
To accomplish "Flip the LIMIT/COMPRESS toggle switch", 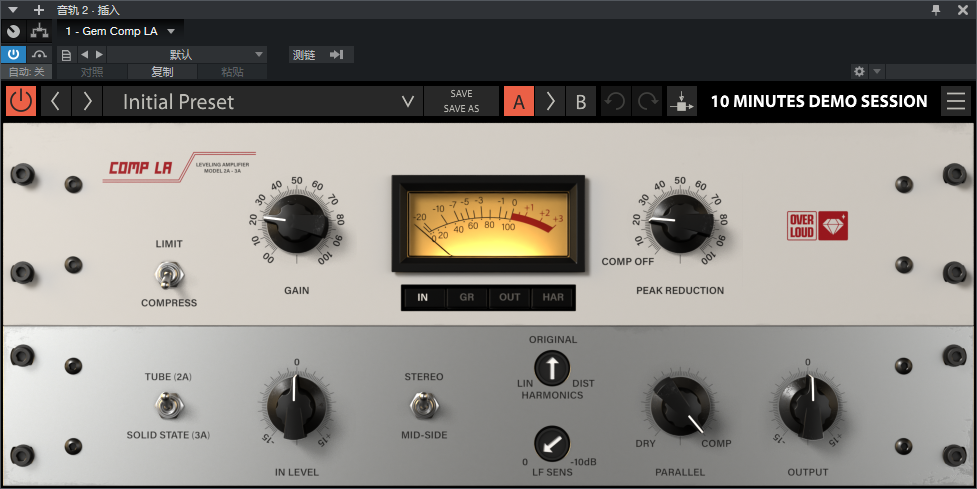I will tap(167, 274).
